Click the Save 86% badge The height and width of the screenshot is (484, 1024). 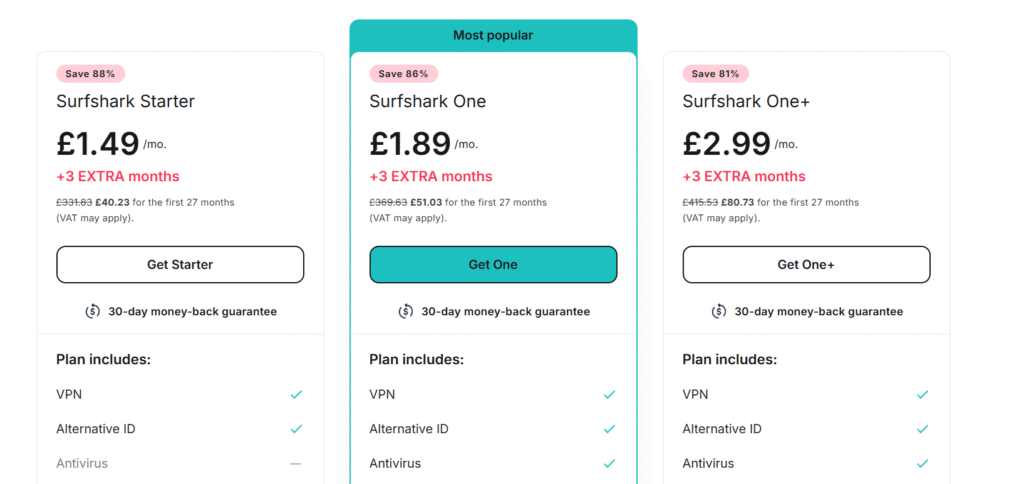click(x=404, y=73)
